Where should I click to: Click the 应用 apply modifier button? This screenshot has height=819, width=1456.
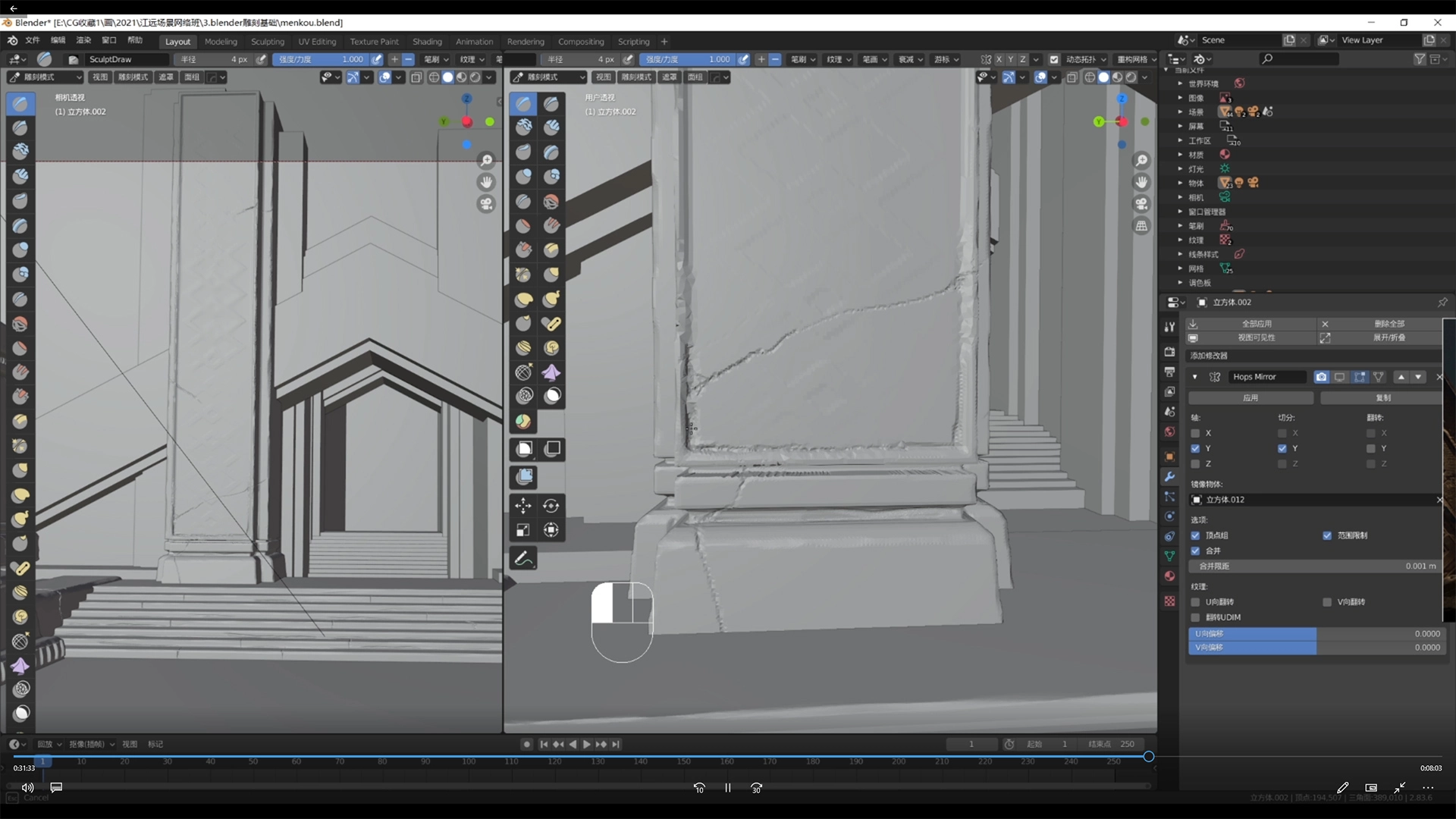click(1250, 398)
